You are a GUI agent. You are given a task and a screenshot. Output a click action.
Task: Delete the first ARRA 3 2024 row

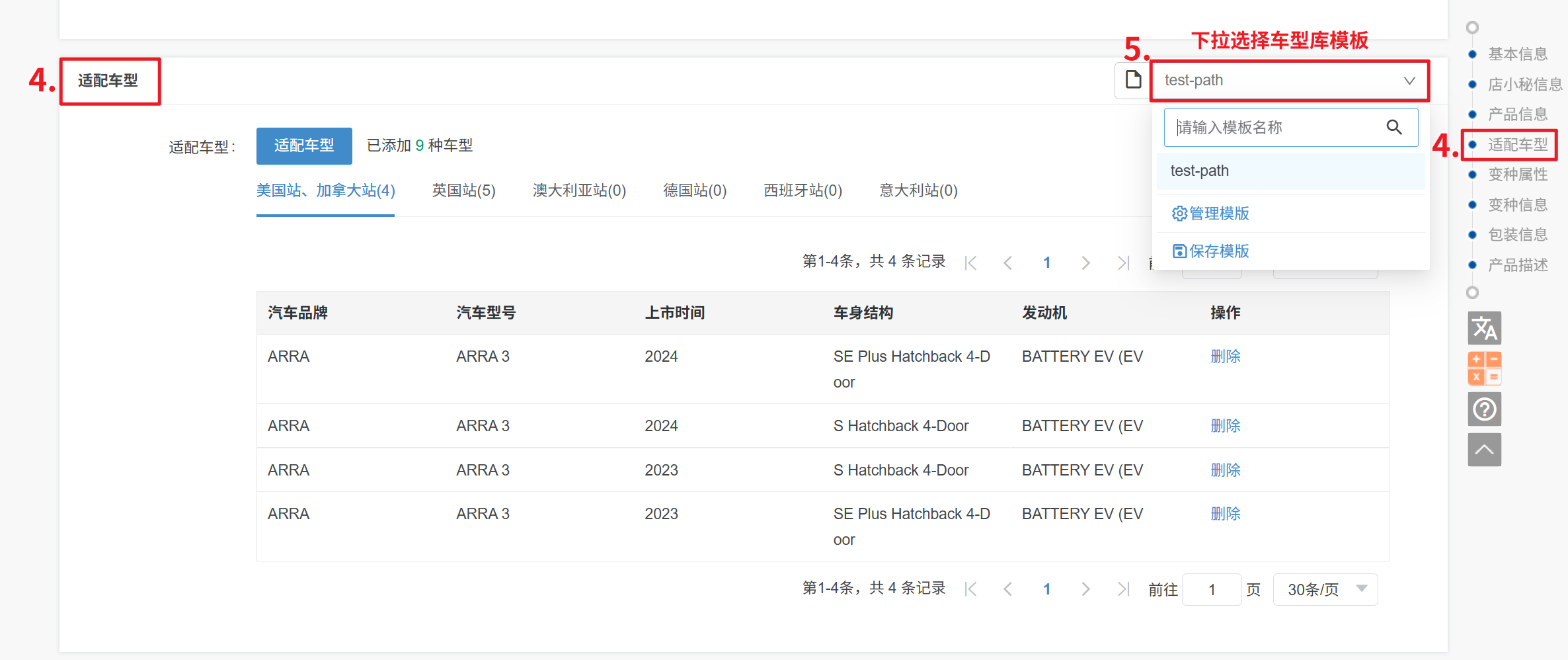click(x=1225, y=356)
